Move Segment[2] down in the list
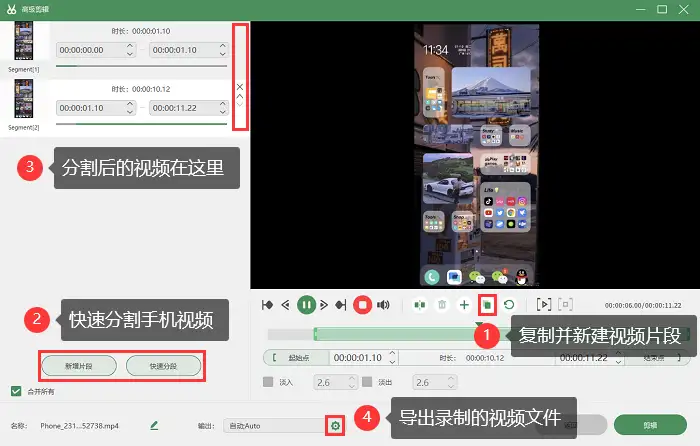Screen dimensions: 700x446 point(240,104)
